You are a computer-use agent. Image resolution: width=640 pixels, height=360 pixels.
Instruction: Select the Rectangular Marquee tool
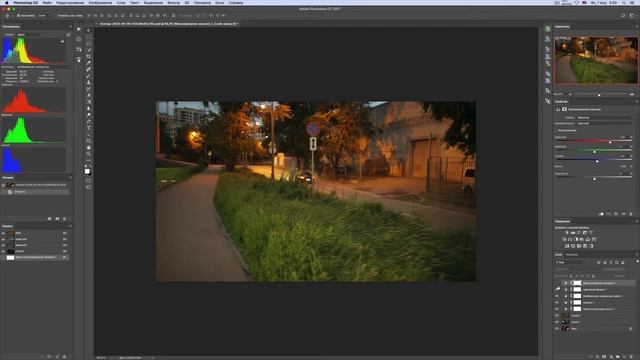[x=89, y=37]
